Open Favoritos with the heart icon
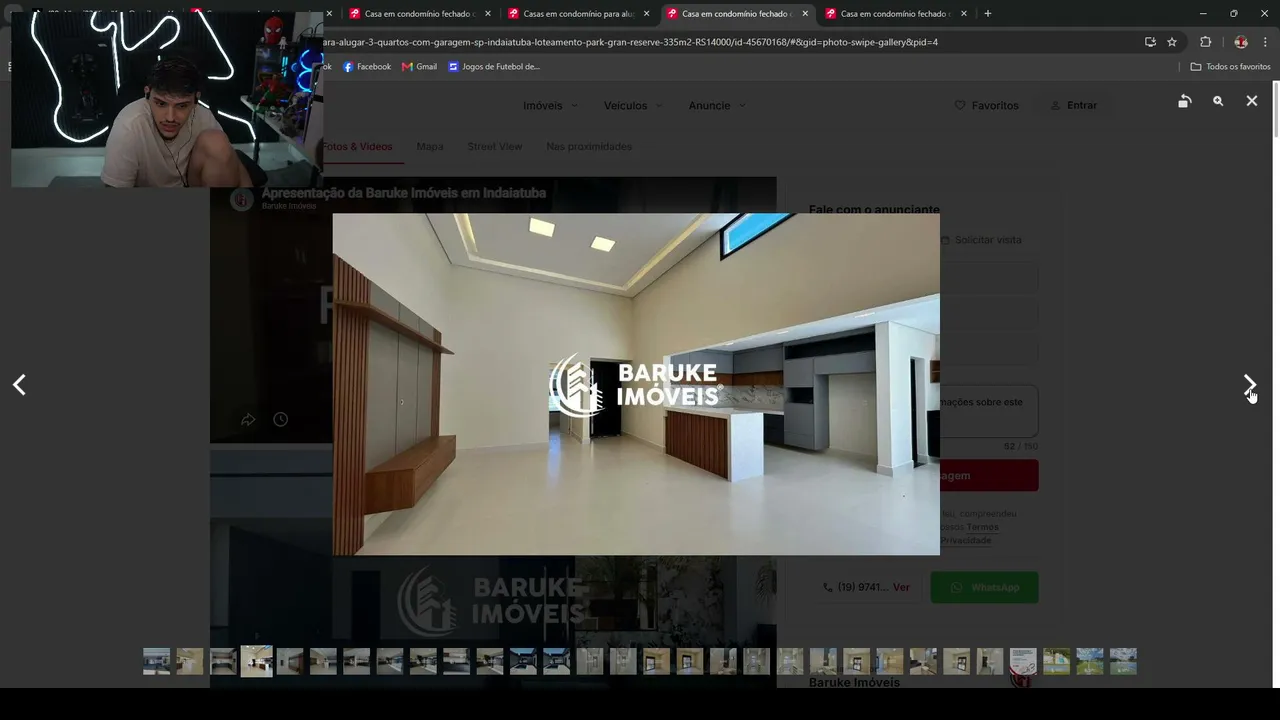The width and height of the screenshot is (1280, 720). click(987, 106)
